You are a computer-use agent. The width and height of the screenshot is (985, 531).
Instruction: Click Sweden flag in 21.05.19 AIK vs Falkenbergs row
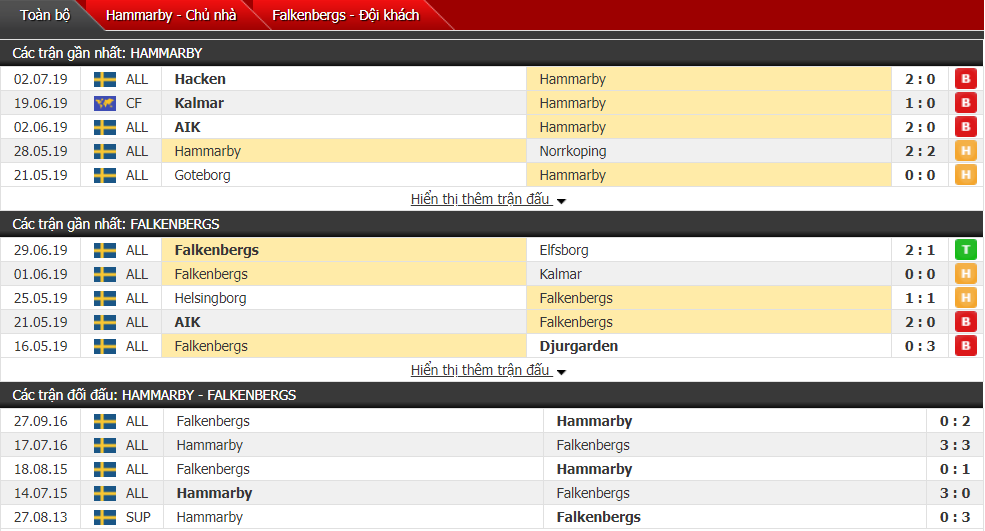(105, 322)
